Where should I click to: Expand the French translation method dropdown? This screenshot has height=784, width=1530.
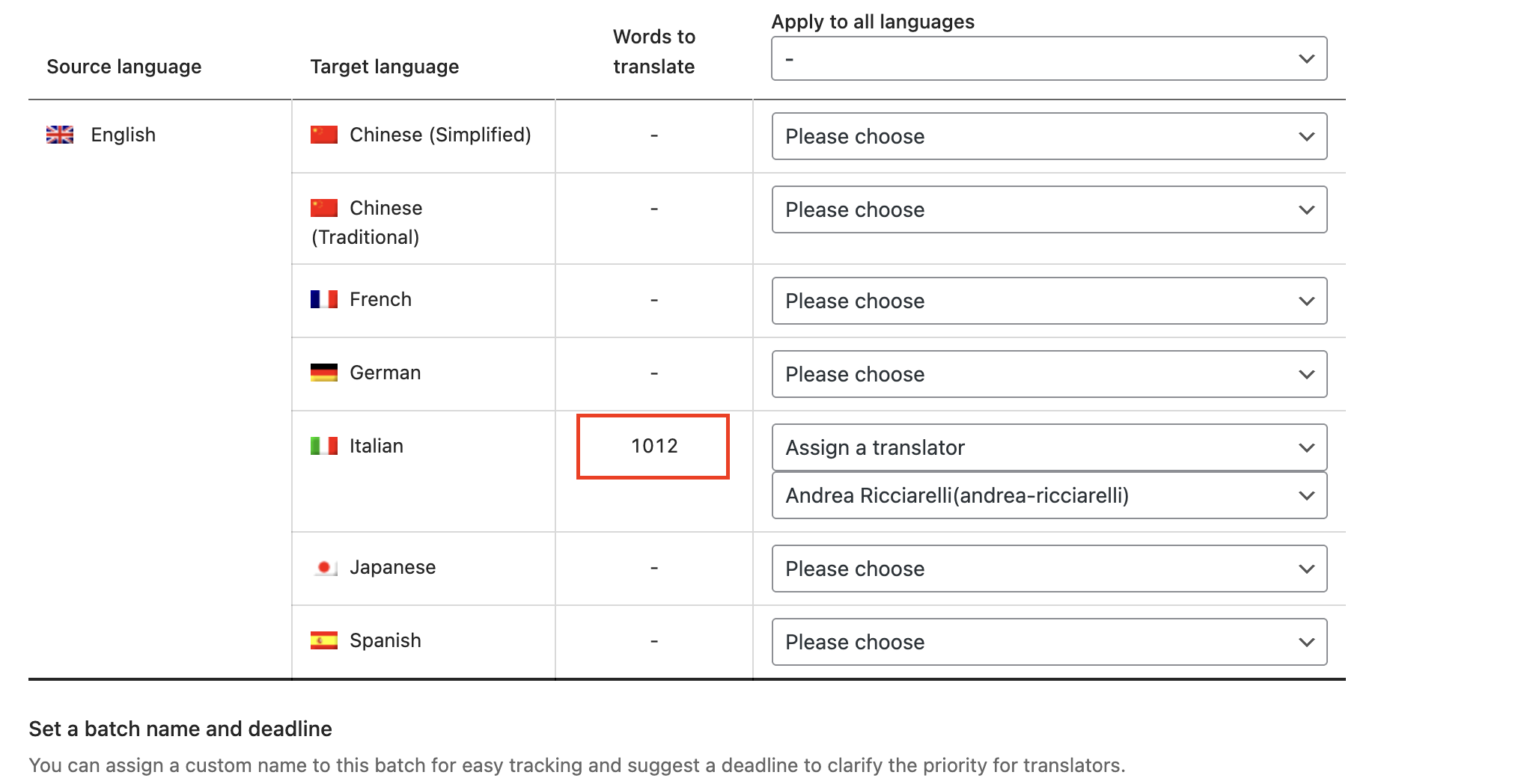(1049, 301)
